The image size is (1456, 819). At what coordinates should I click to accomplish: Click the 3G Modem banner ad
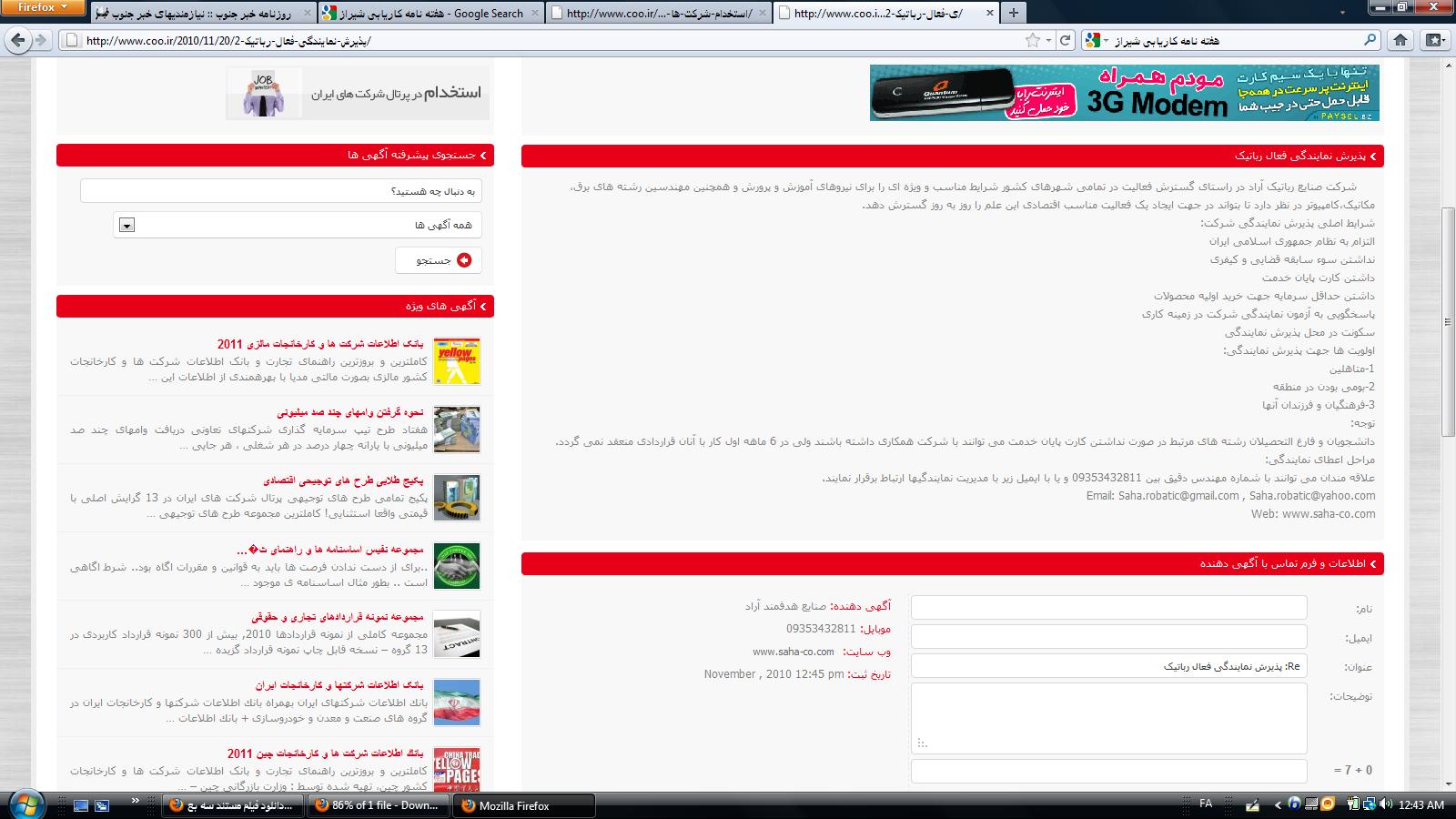(x=1124, y=93)
